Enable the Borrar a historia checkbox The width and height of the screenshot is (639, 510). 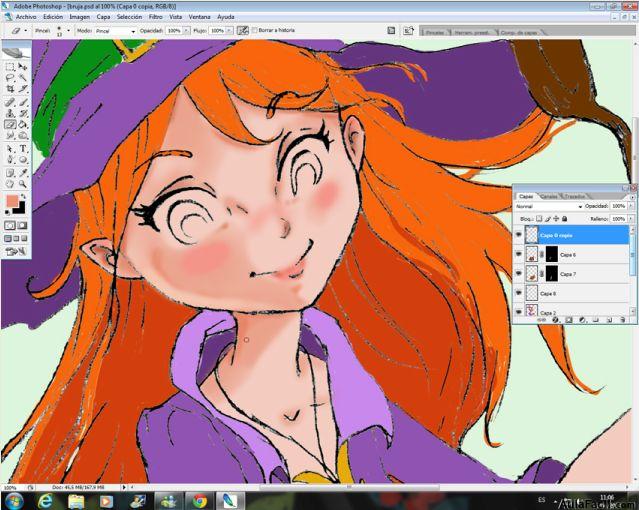click(x=255, y=30)
